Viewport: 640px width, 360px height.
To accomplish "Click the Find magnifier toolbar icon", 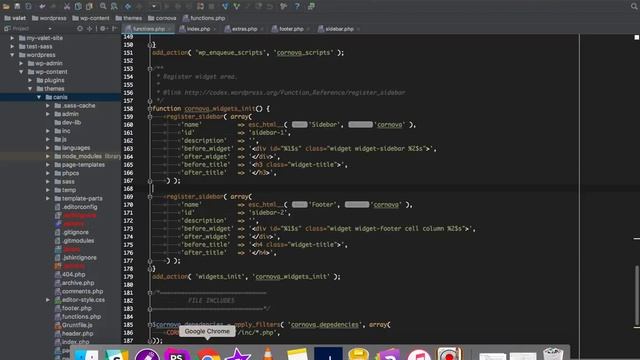I will pyautogui.click(x=103, y=6).
